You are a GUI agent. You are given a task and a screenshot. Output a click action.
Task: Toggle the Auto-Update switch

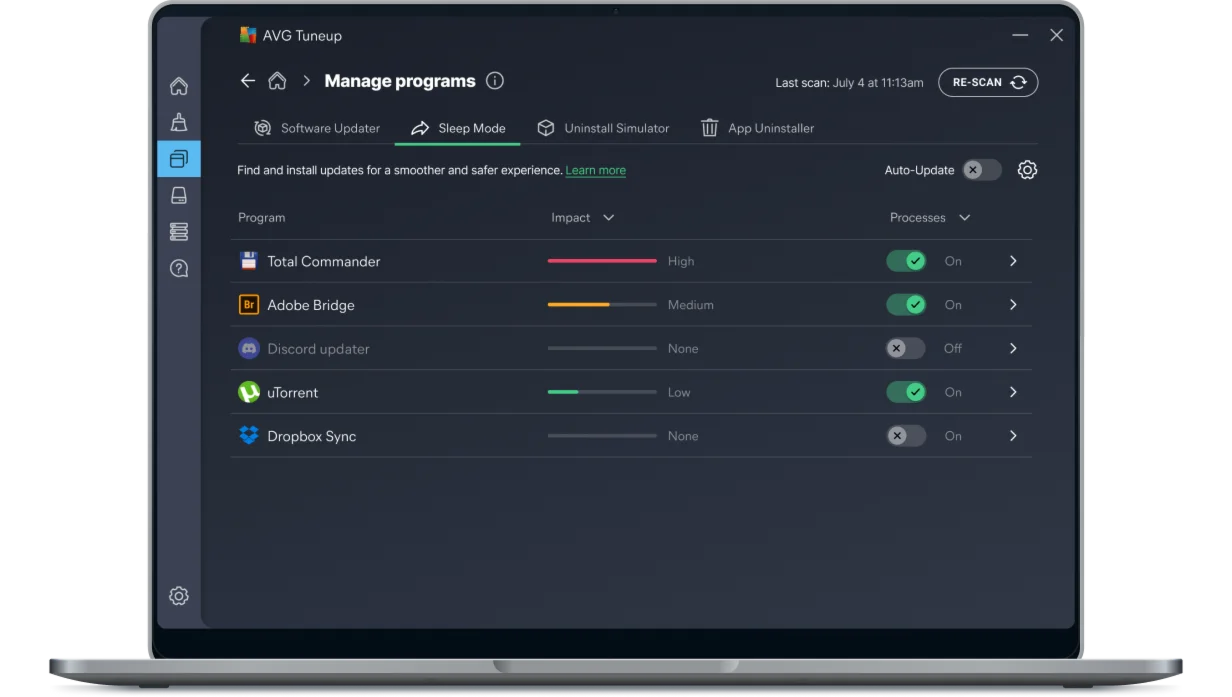[x=981, y=170]
